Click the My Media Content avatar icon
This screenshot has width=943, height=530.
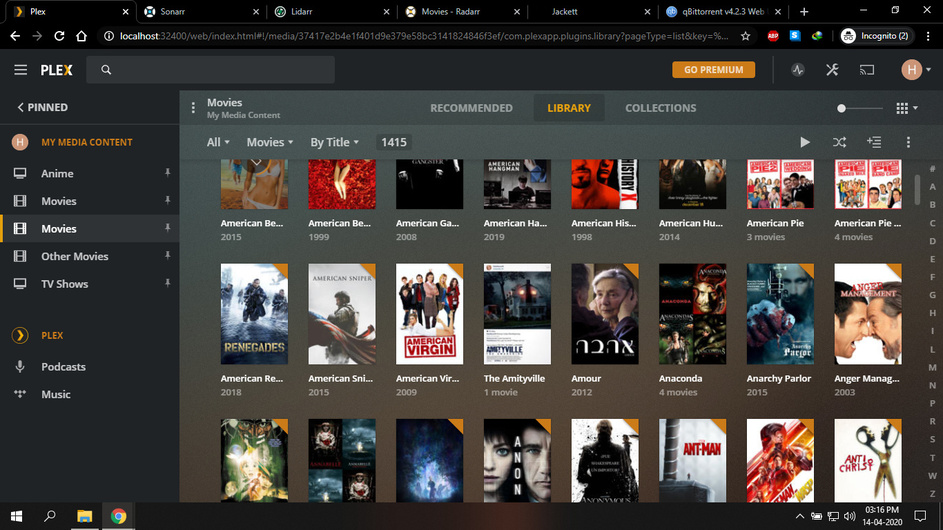pos(20,142)
